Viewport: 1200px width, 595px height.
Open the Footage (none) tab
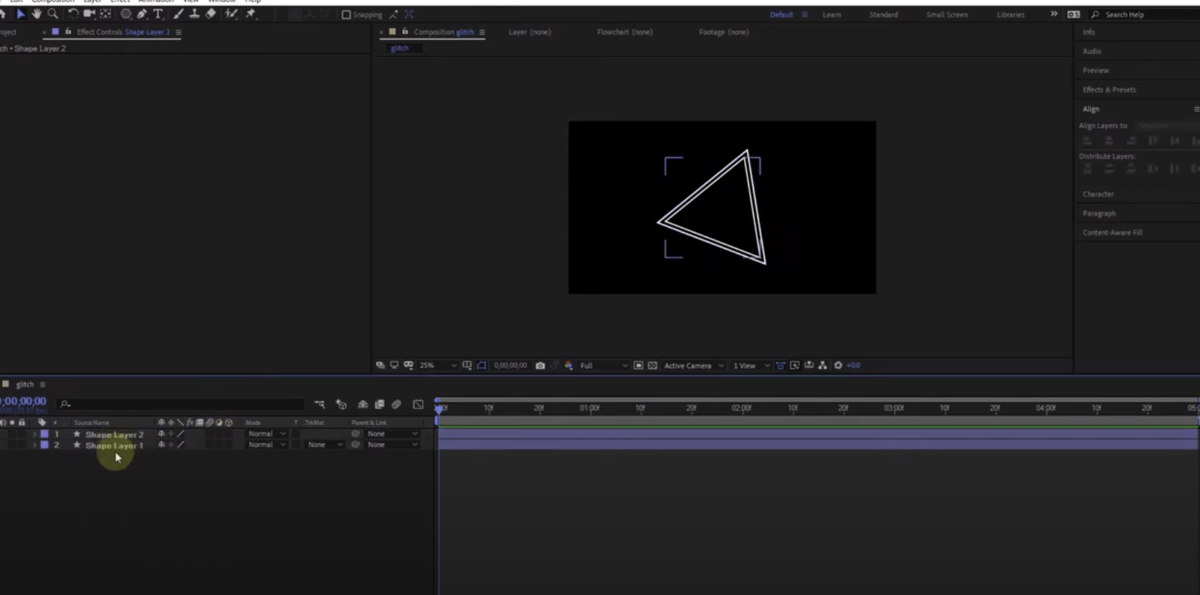(723, 32)
